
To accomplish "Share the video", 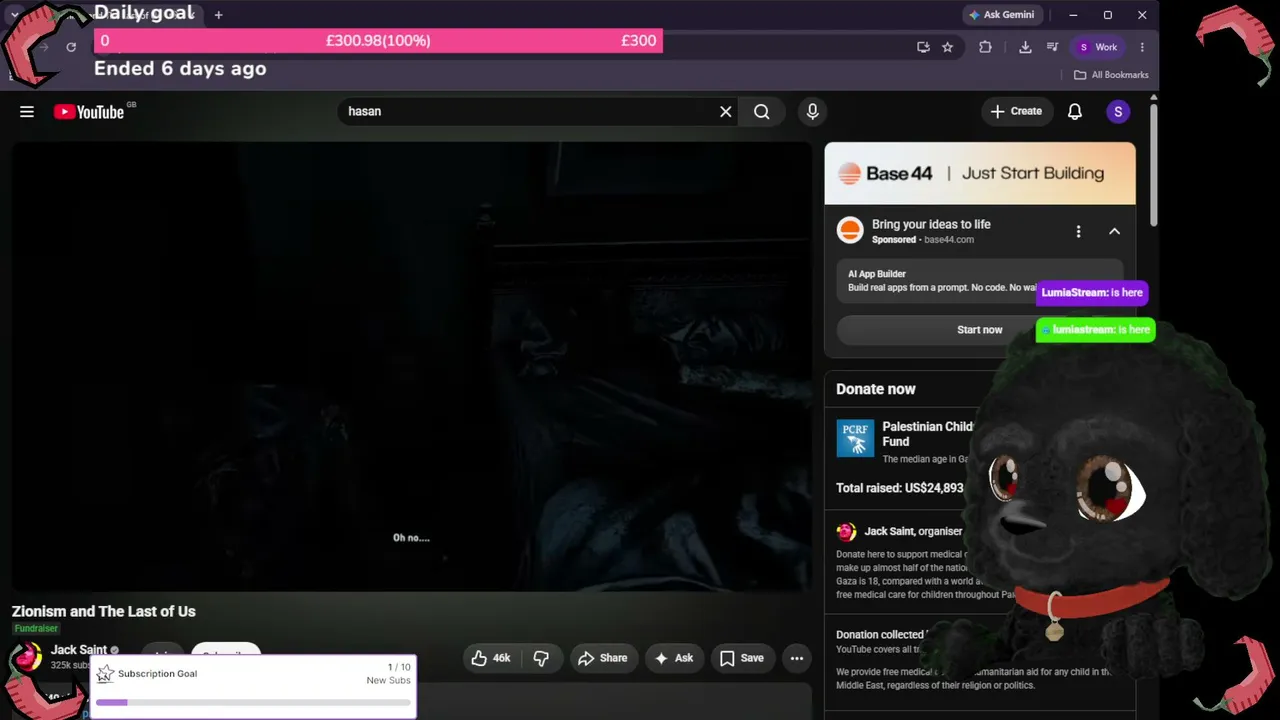I will pyautogui.click(x=603, y=658).
